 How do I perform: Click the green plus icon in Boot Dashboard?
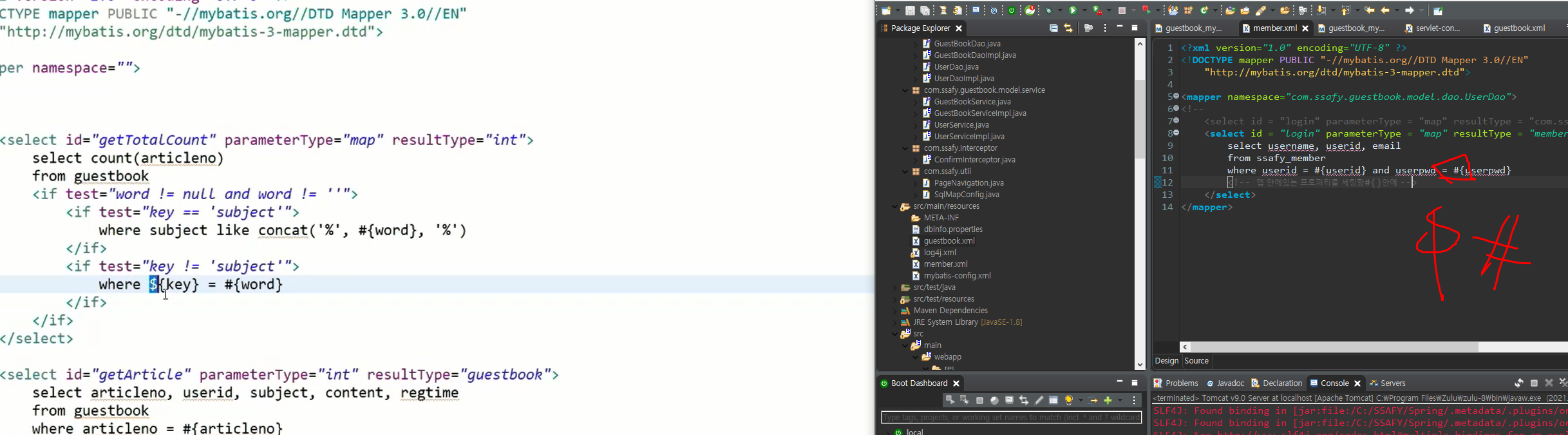1108,400
